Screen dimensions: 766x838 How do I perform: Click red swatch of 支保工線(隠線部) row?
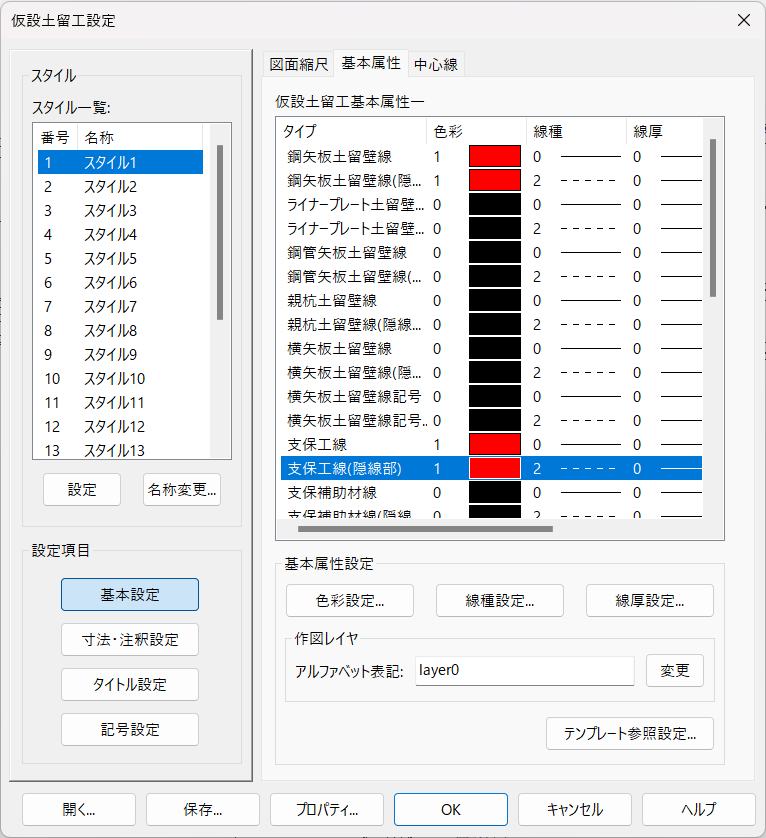click(495, 468)
